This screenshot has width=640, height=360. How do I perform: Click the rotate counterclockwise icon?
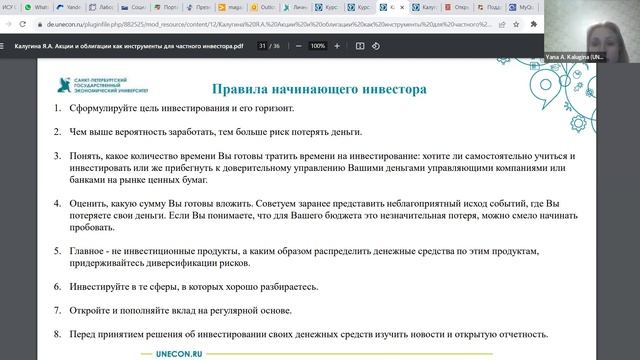tap(376, 46)
